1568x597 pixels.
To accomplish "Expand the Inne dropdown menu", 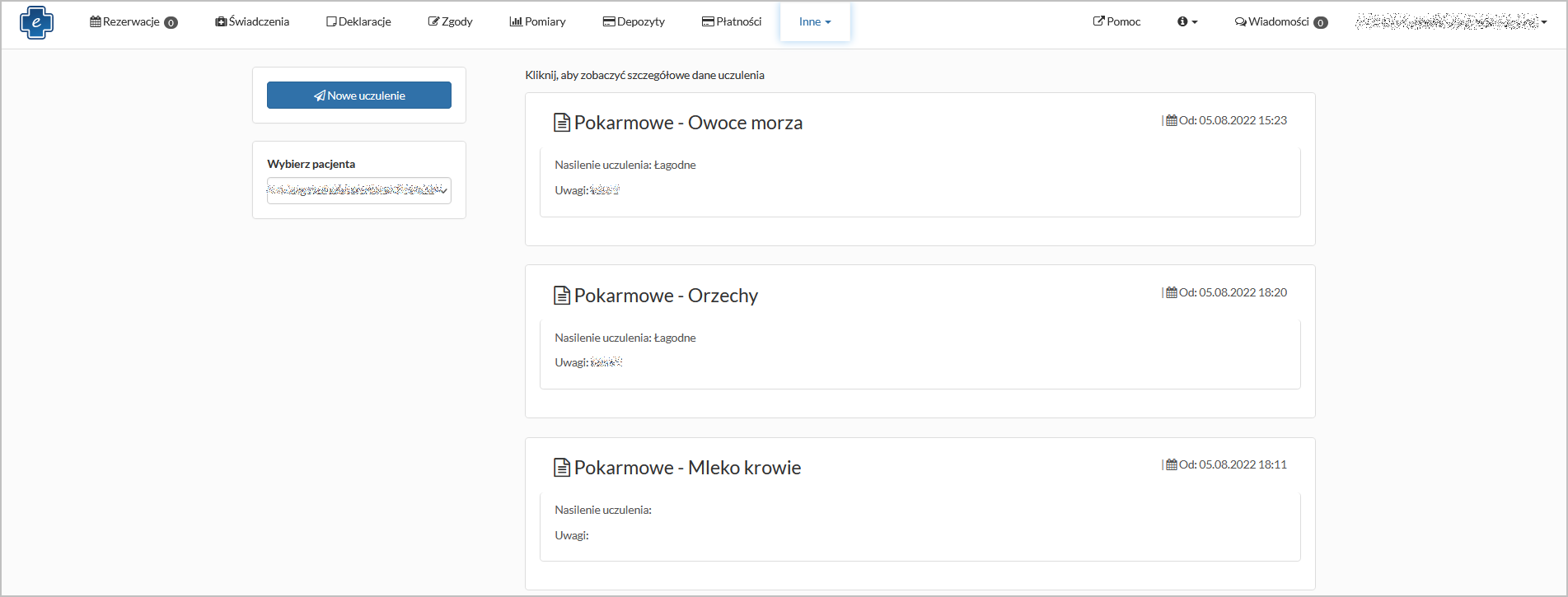I will (814, 22).
